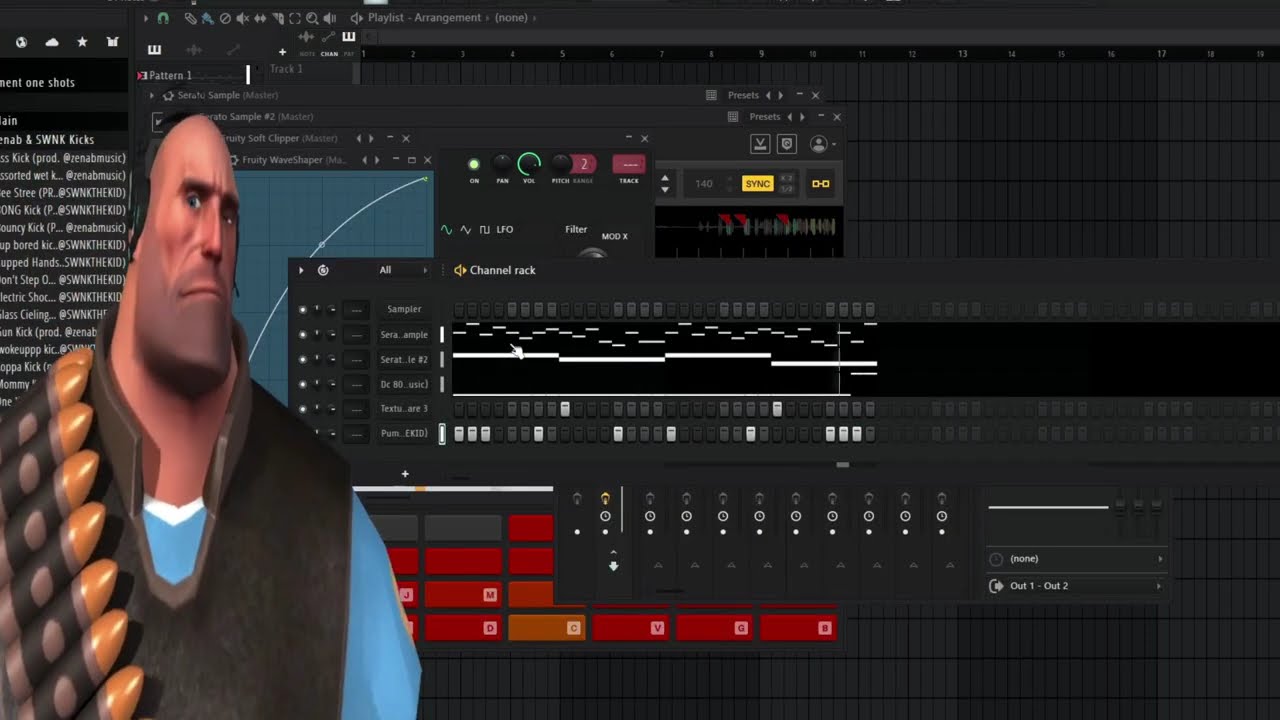Select the paint brush tool in Playlist

207,18
